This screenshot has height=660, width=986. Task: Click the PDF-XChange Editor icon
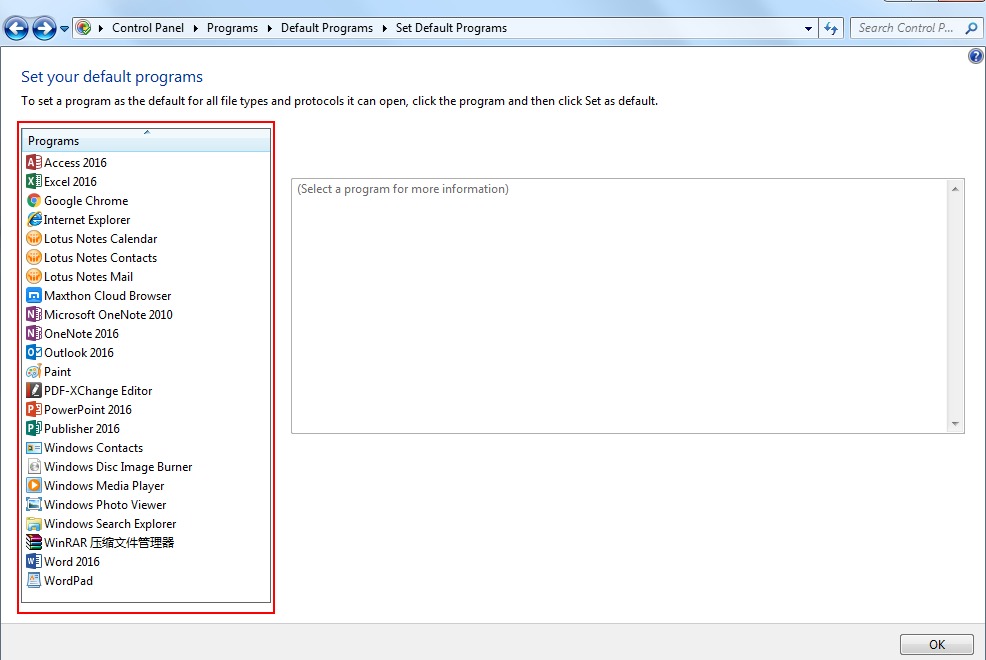coord(34,390)
